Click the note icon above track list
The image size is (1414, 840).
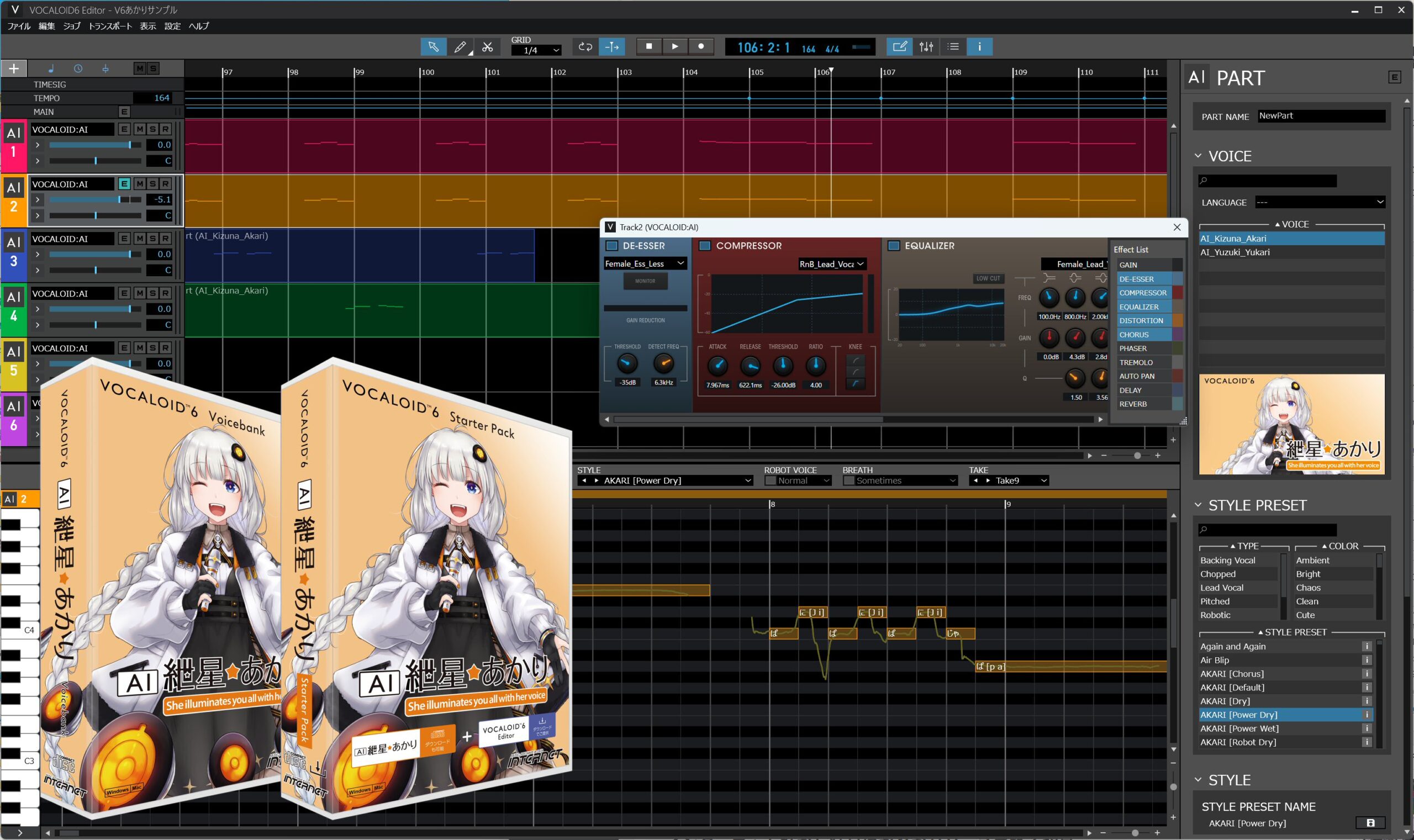pyautogui.click(x=51, y=68)
